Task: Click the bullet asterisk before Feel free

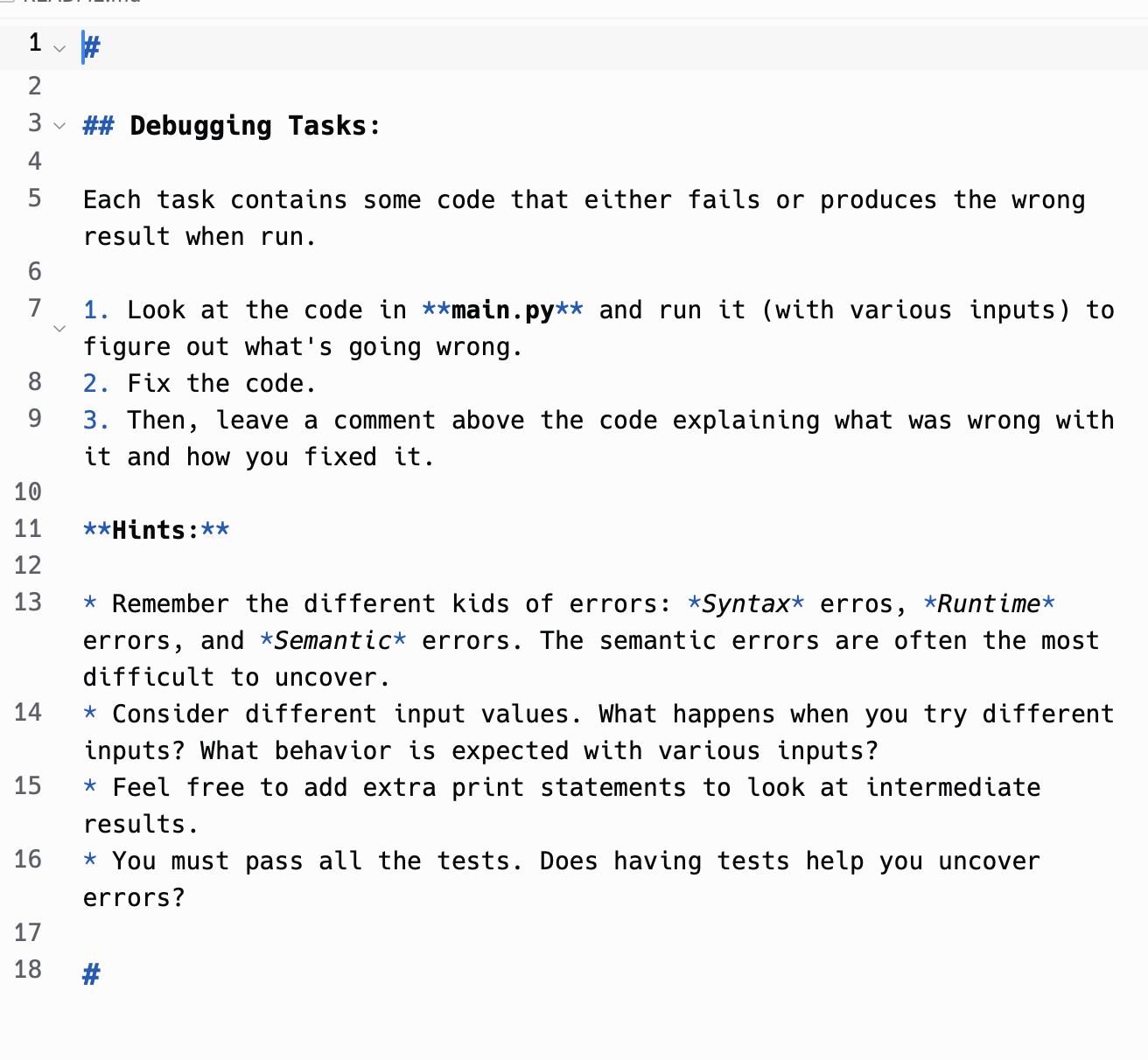Action: (90, 787)
